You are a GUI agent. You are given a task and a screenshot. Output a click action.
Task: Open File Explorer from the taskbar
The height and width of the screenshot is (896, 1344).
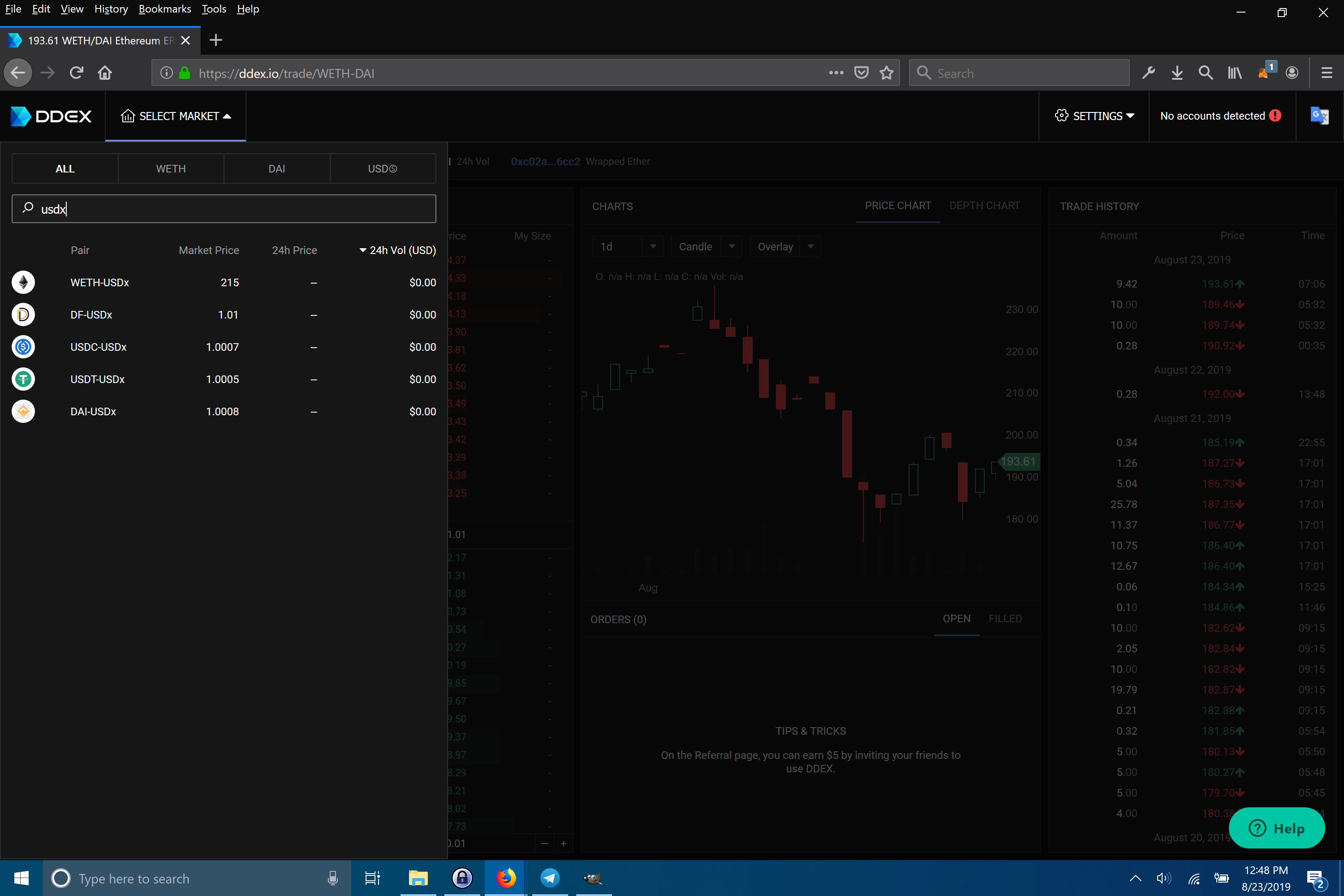coord(418,878)
